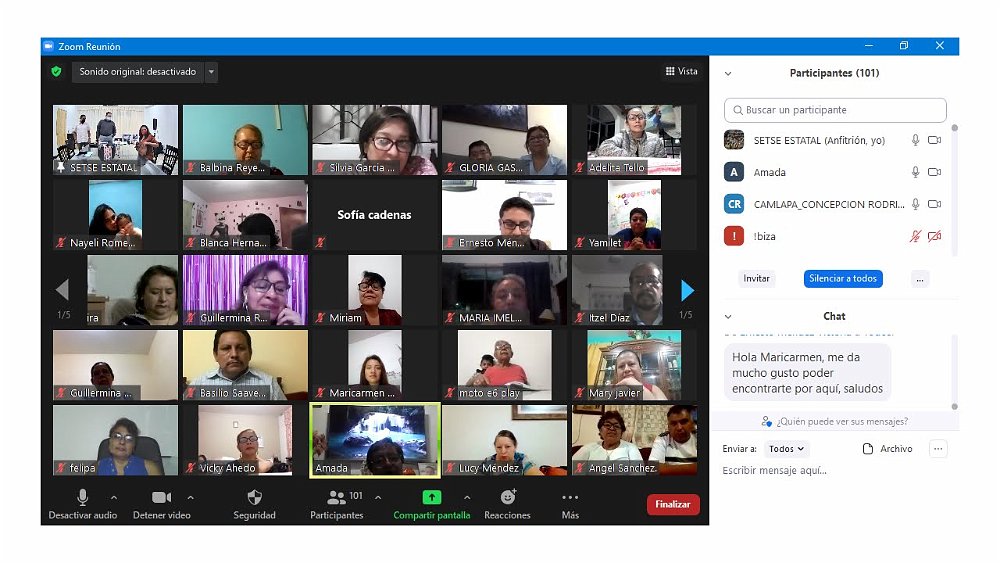
Task: Open Reacciones emoji menu
Action: [507, 498]
